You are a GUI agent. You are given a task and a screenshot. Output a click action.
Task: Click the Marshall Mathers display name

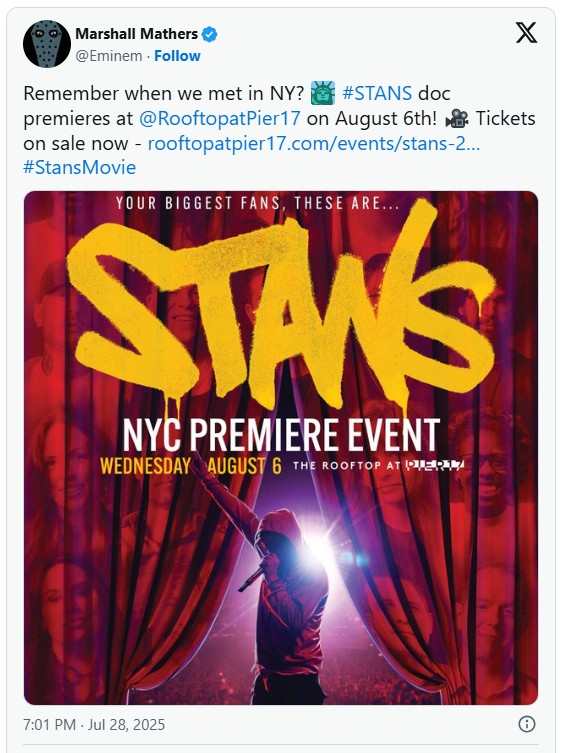click(x=136, y=34)
